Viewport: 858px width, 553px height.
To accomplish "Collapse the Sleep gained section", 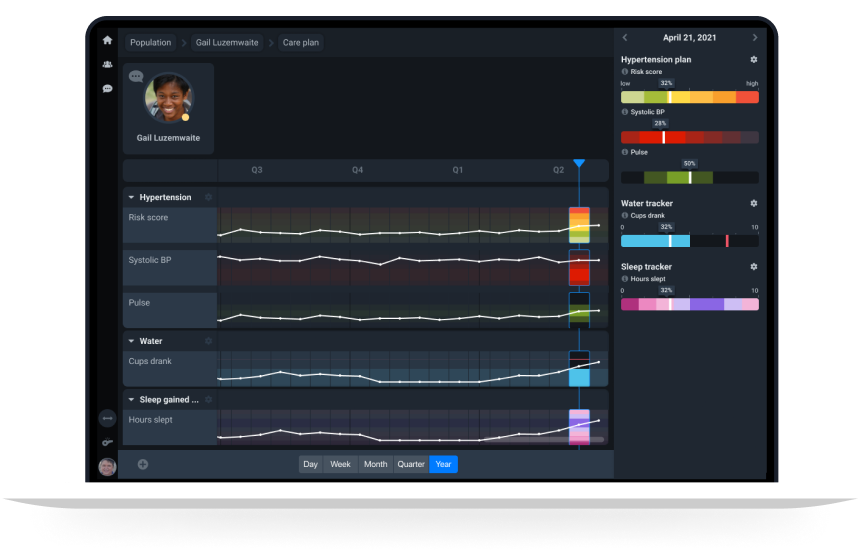I will (131, 399).
